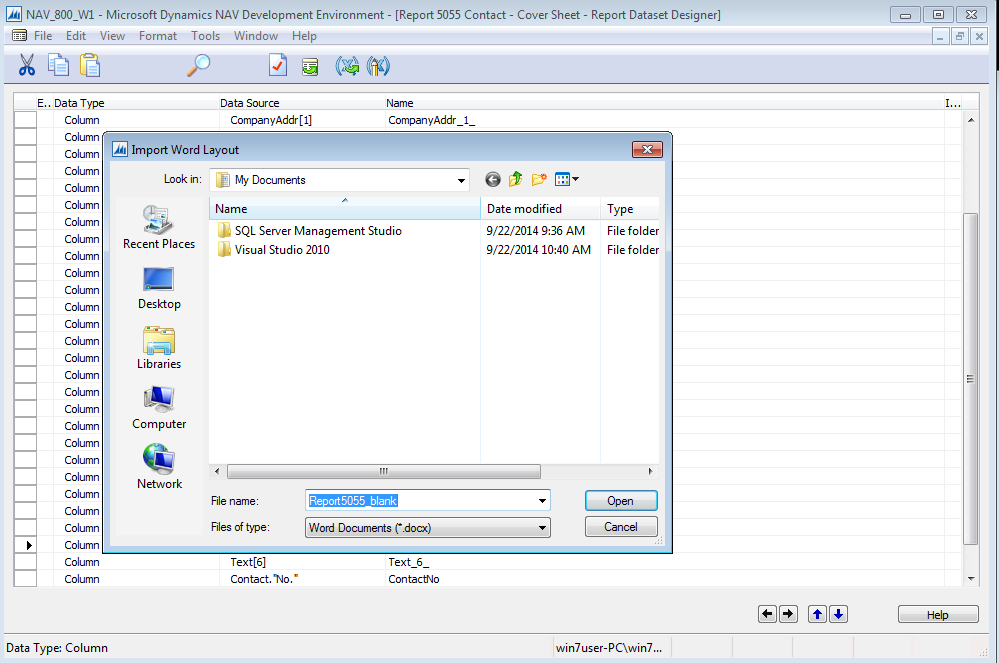The image size is (999, 663).
Task: Click the Paste clipboard toolbar icon
Action: [90, 66]
